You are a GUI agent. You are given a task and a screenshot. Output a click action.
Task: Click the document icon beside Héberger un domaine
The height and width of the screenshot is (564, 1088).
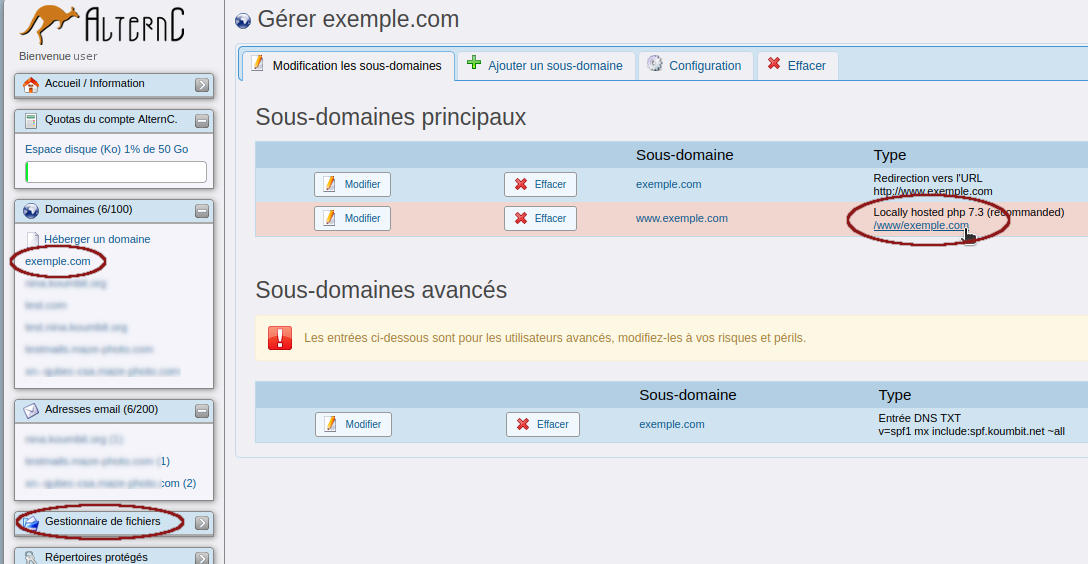click(x=33, y=240)
